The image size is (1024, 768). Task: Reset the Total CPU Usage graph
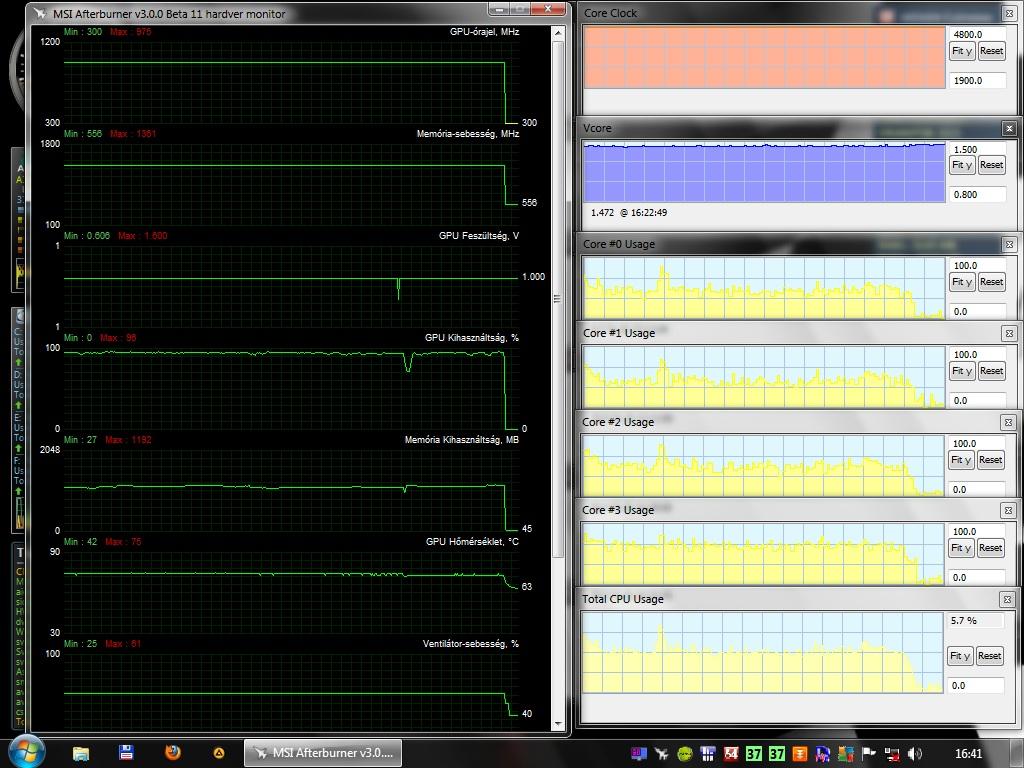pos(990,656)
